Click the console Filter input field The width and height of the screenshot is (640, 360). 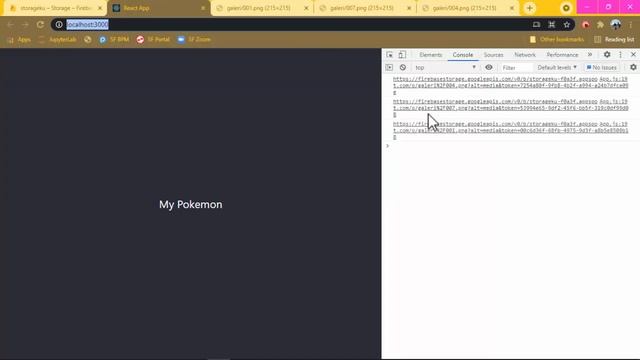[x=516, y=67]
